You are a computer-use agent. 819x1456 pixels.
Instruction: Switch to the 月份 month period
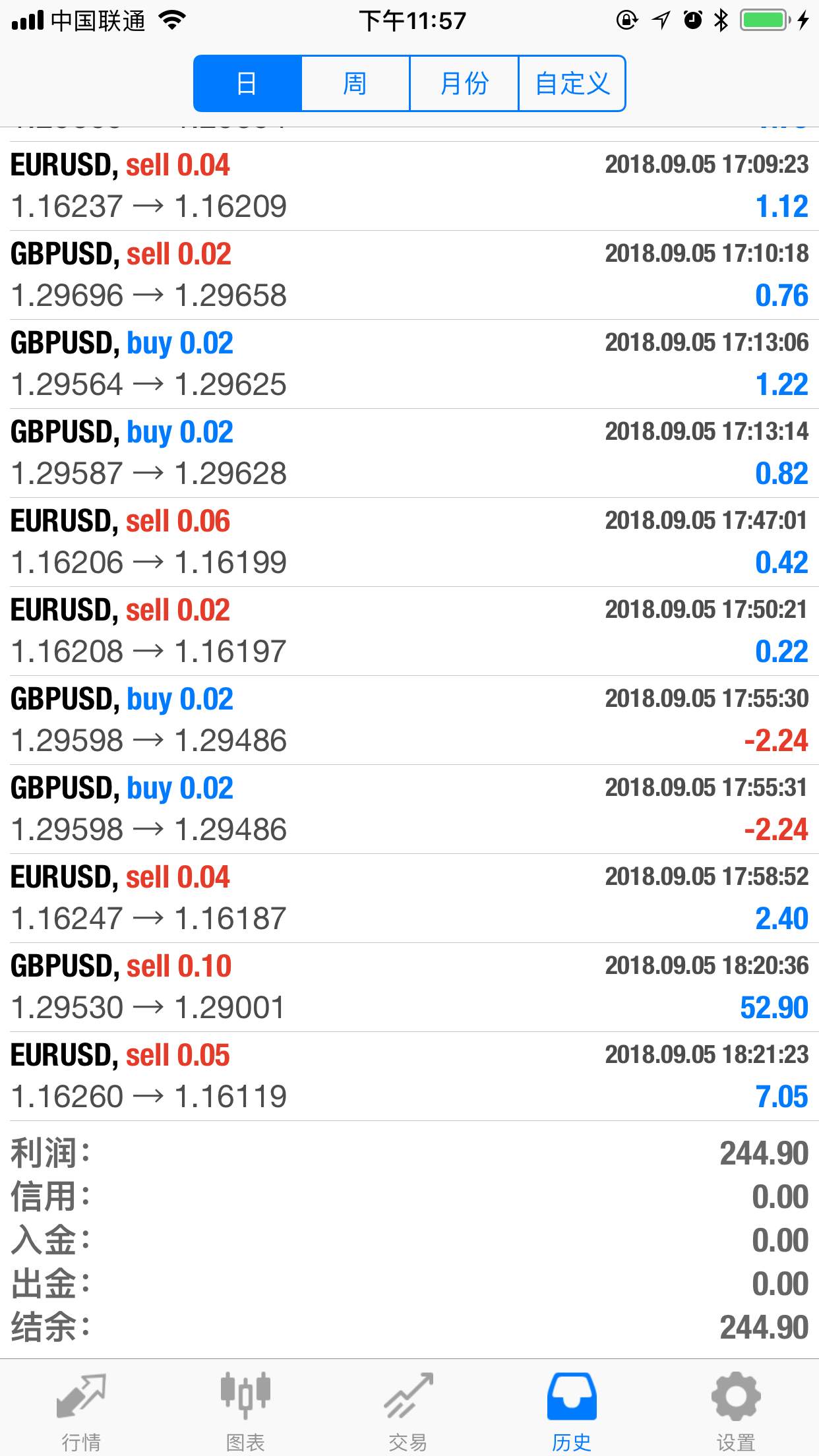[464, 84]
